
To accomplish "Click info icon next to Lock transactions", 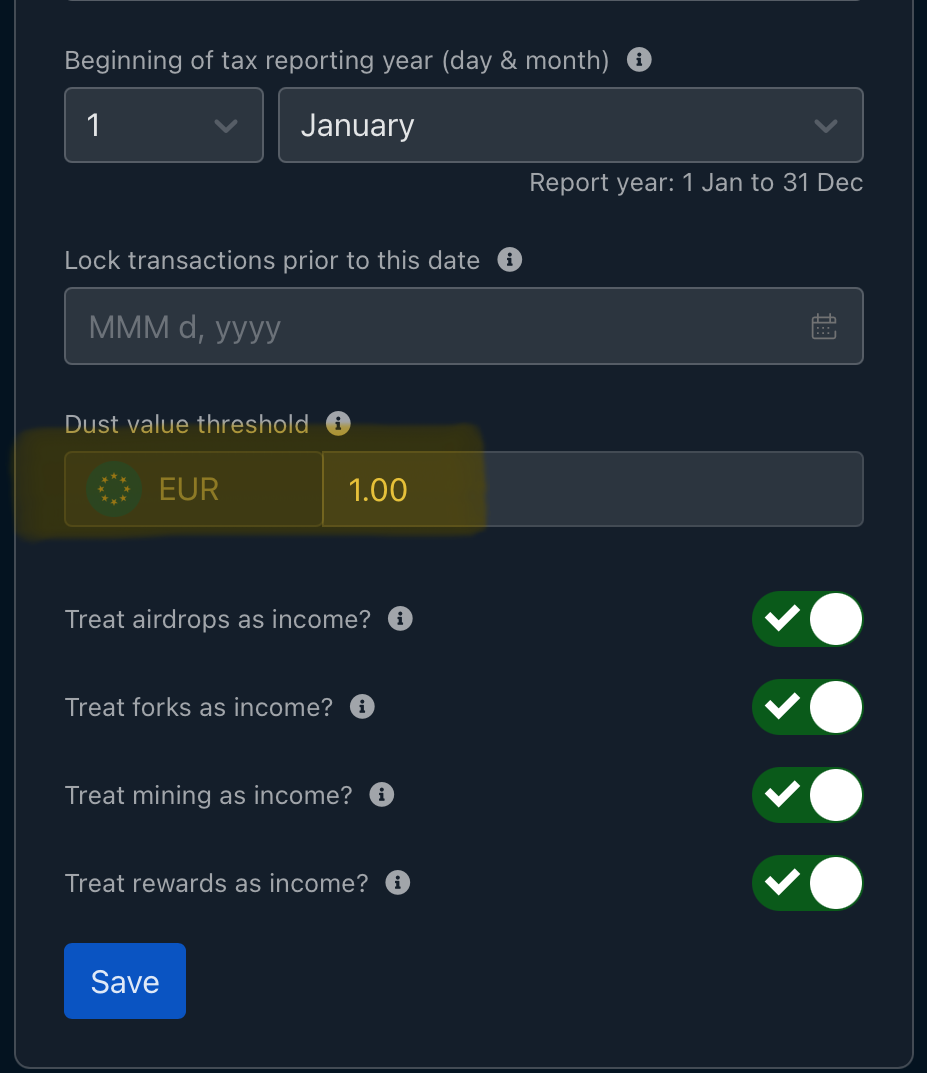I will (x=509, y=259).
